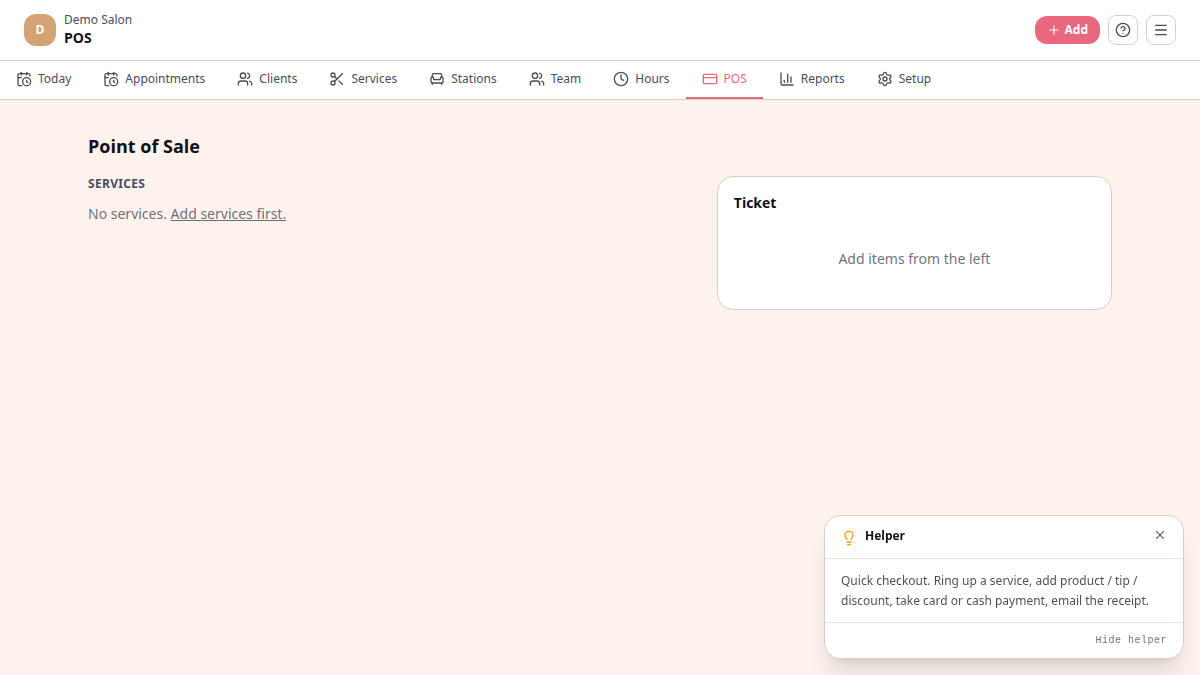Click the Clients people icon
Image resolution: width=1200 pixels, height=675 pixels.
245,79
